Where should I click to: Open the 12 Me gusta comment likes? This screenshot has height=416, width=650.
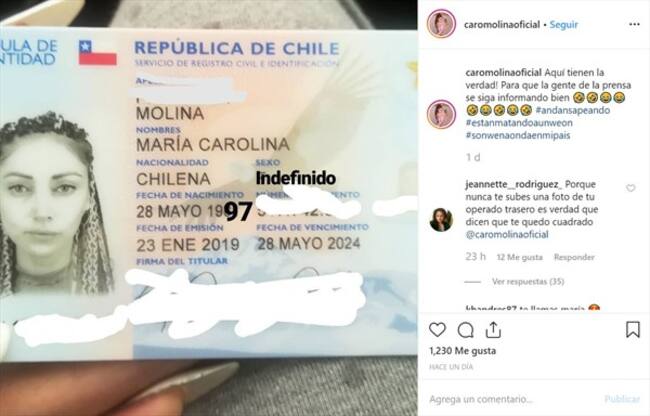click(x=519, y=257)
